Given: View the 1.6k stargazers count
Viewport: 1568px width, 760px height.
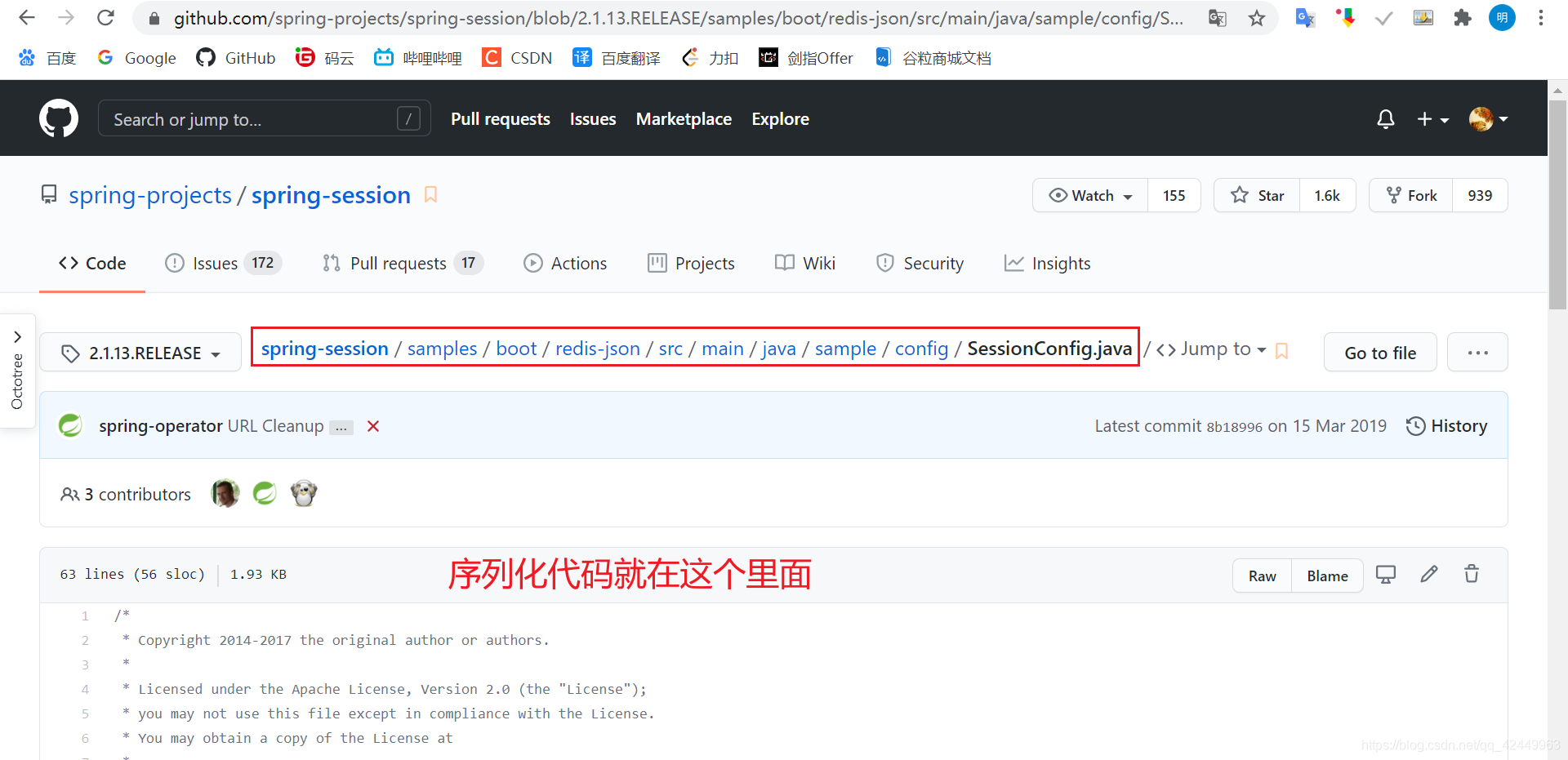Looking at the screenshot, I should (1327, 195).
